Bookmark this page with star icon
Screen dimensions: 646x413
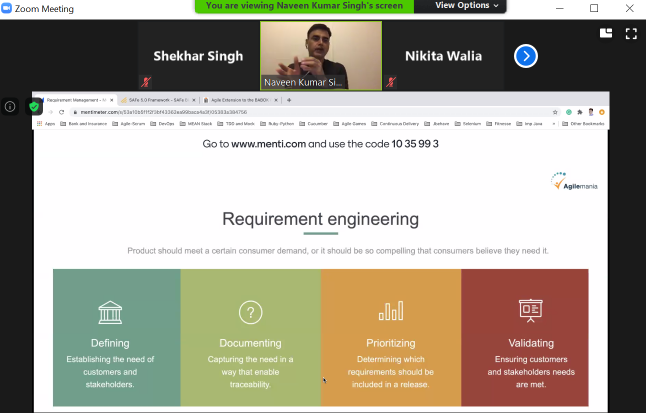555,112
